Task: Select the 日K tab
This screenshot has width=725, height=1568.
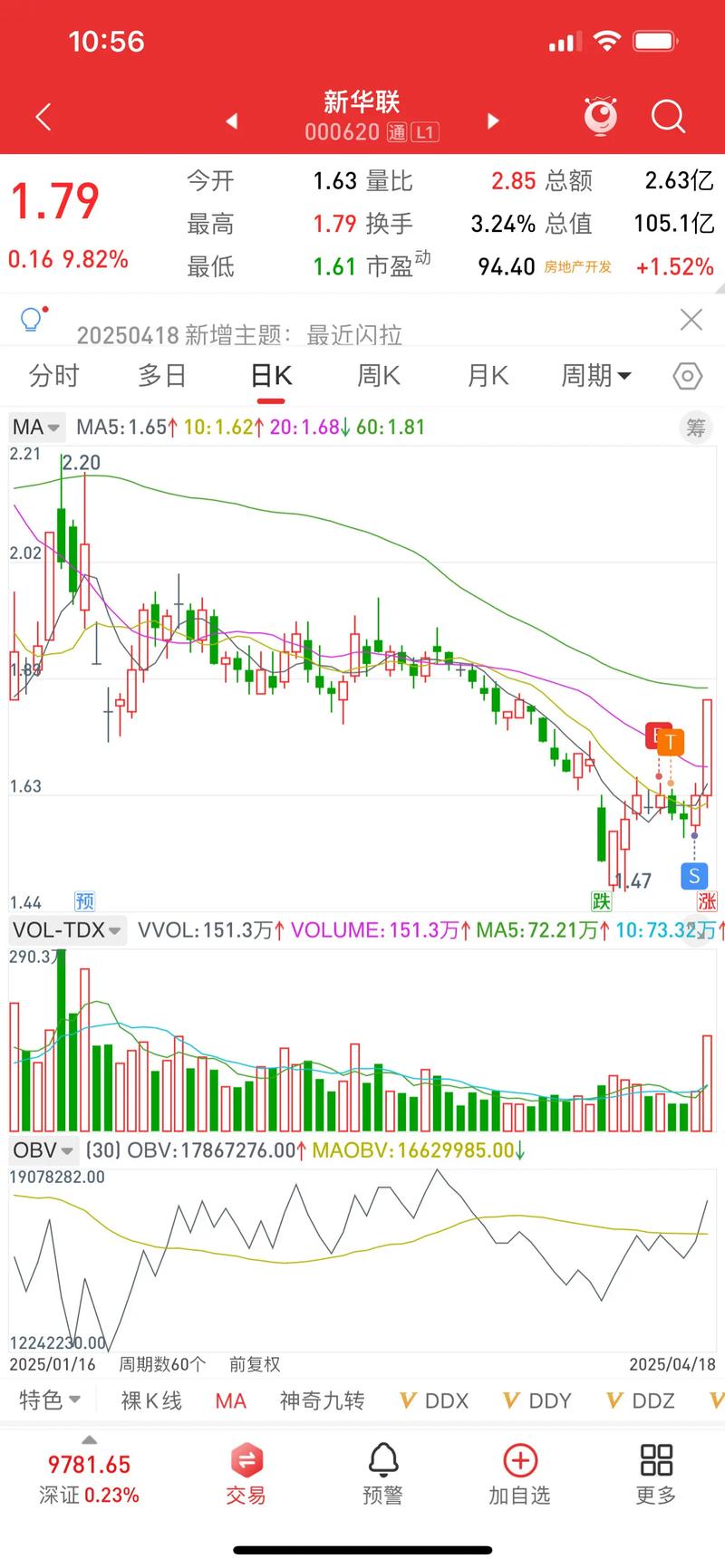Action: (x=271, y=376)
